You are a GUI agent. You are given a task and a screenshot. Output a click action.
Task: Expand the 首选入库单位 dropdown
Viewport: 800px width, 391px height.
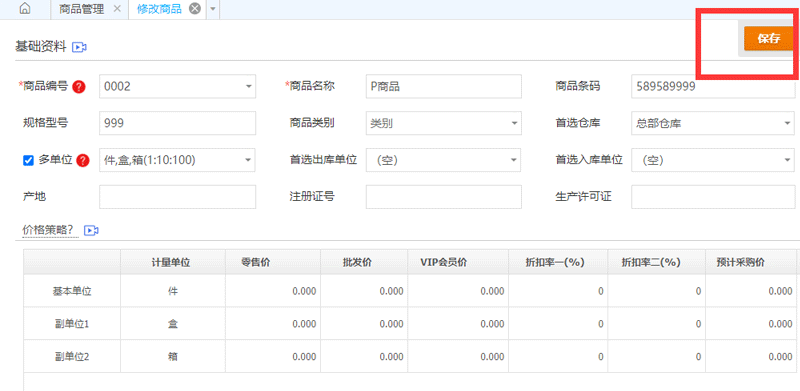(x=788, y=160)
